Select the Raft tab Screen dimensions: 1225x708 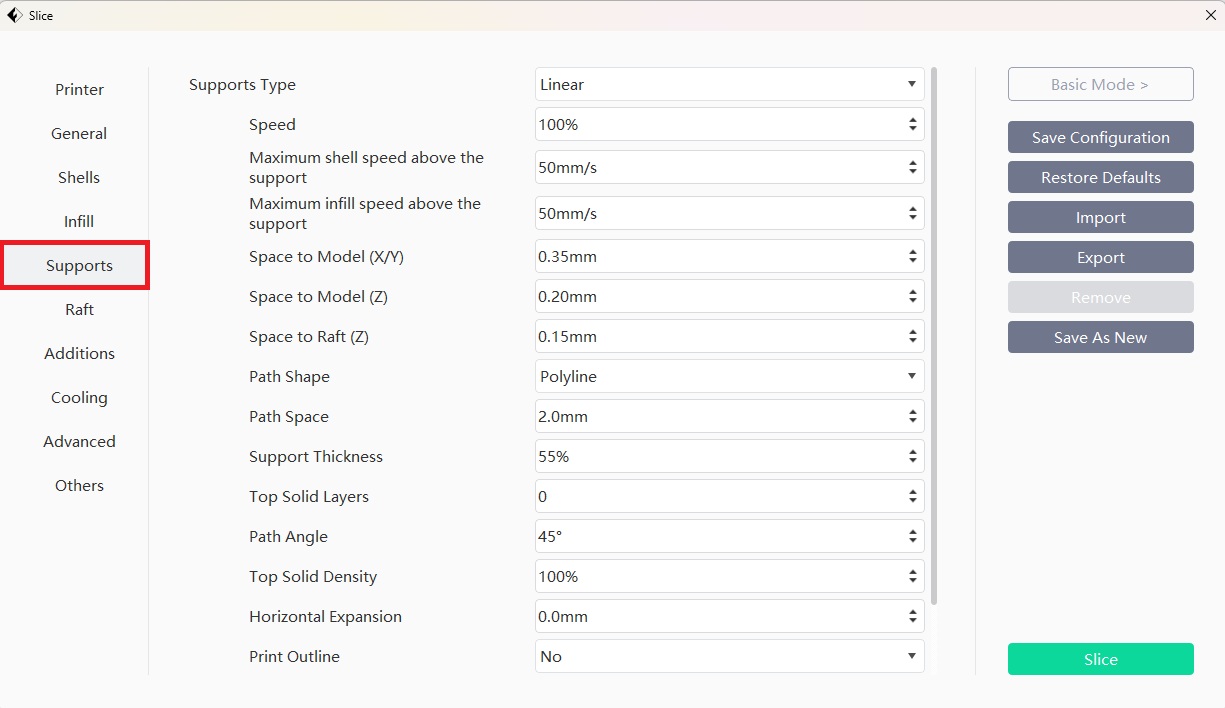point(79,310)
